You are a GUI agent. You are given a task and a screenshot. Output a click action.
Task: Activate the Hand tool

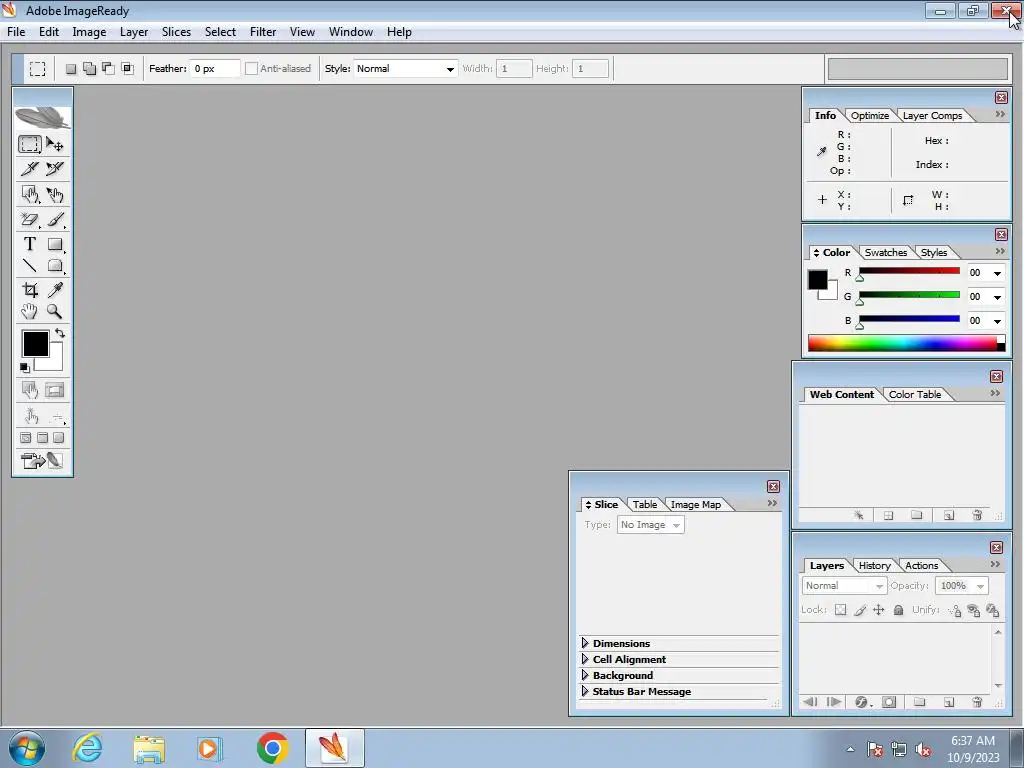tap(29, 312)
